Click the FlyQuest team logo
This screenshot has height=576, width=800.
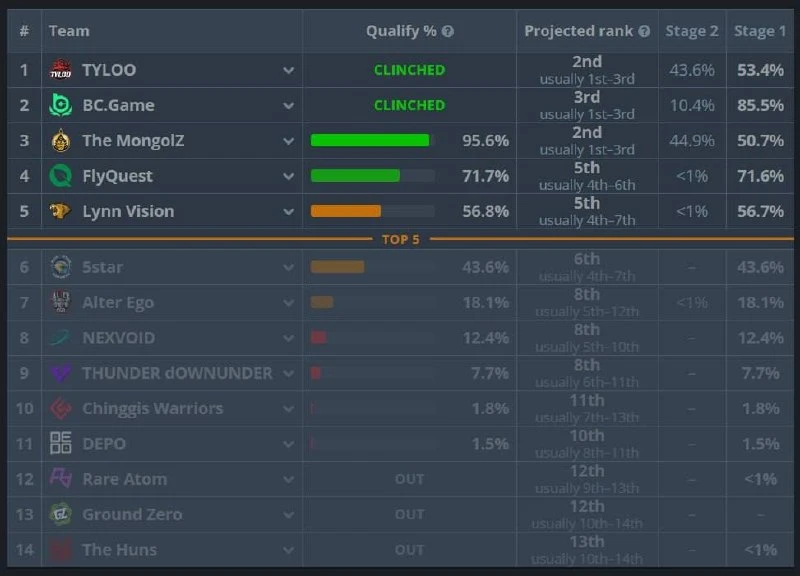coord(61,176)
